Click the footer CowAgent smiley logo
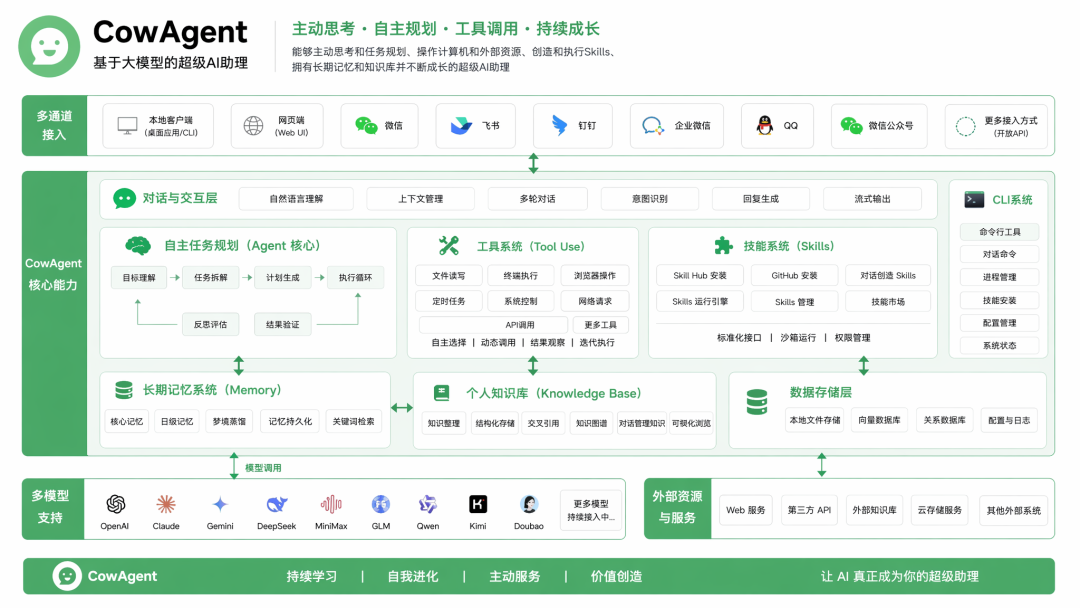 coord(67,576)
